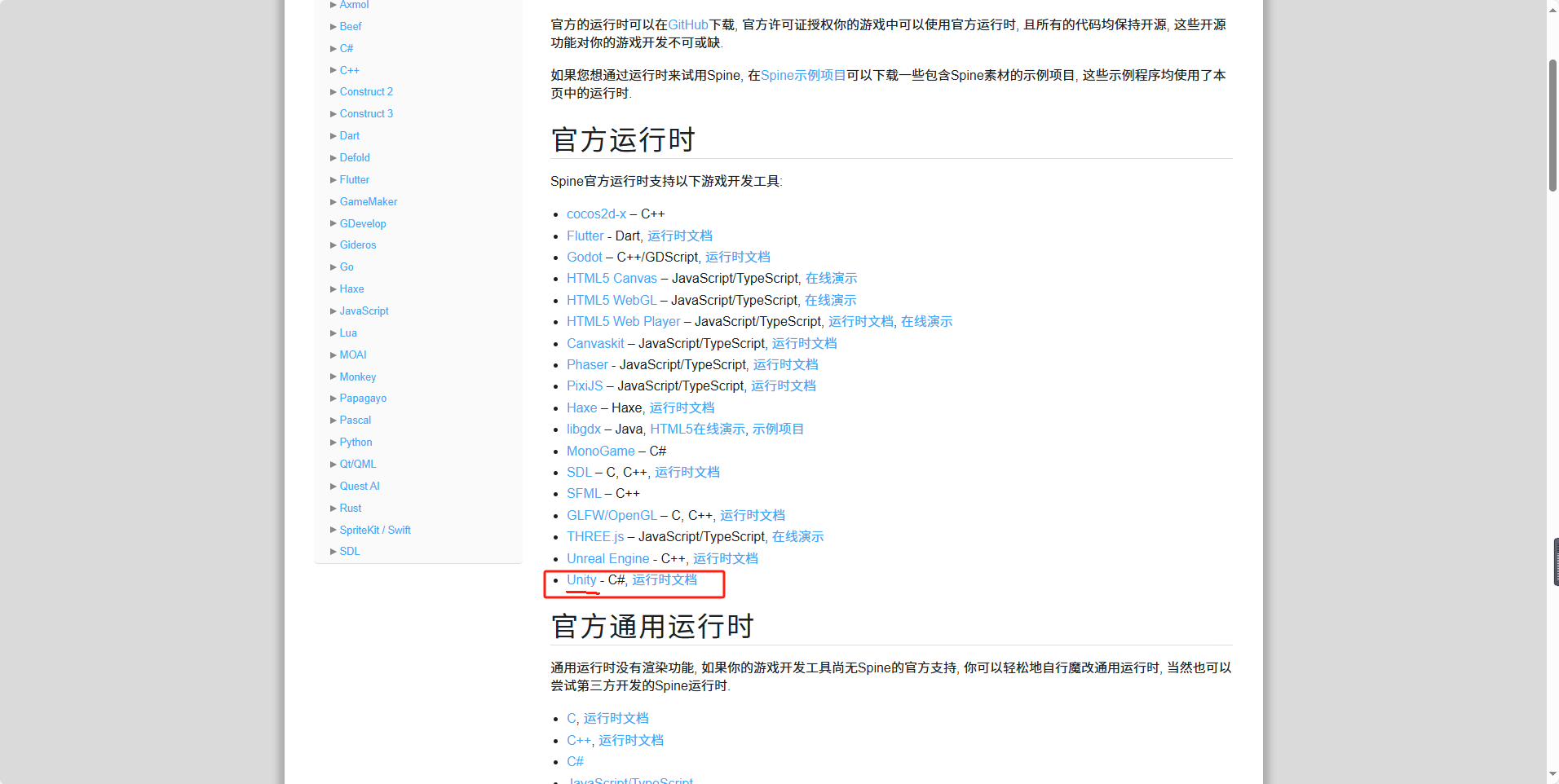
Task: Open the Unity runtime link
Action: 581,579
